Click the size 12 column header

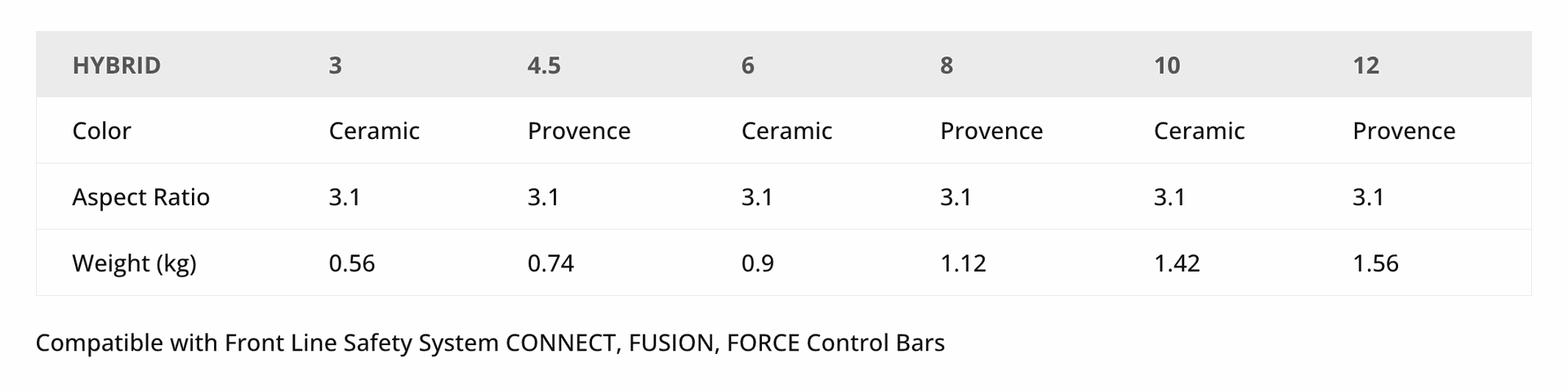click(x=1365, y=65)
